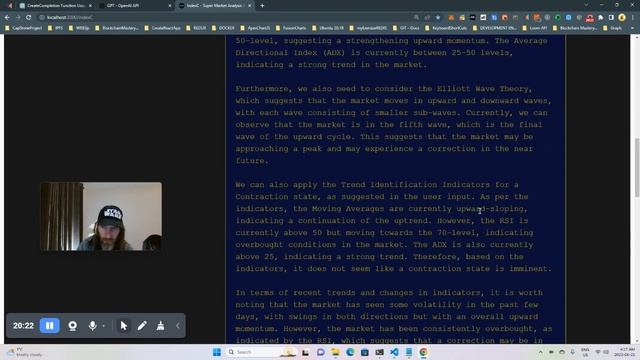Open the microphone options dropdown arrow

[104, 326]
